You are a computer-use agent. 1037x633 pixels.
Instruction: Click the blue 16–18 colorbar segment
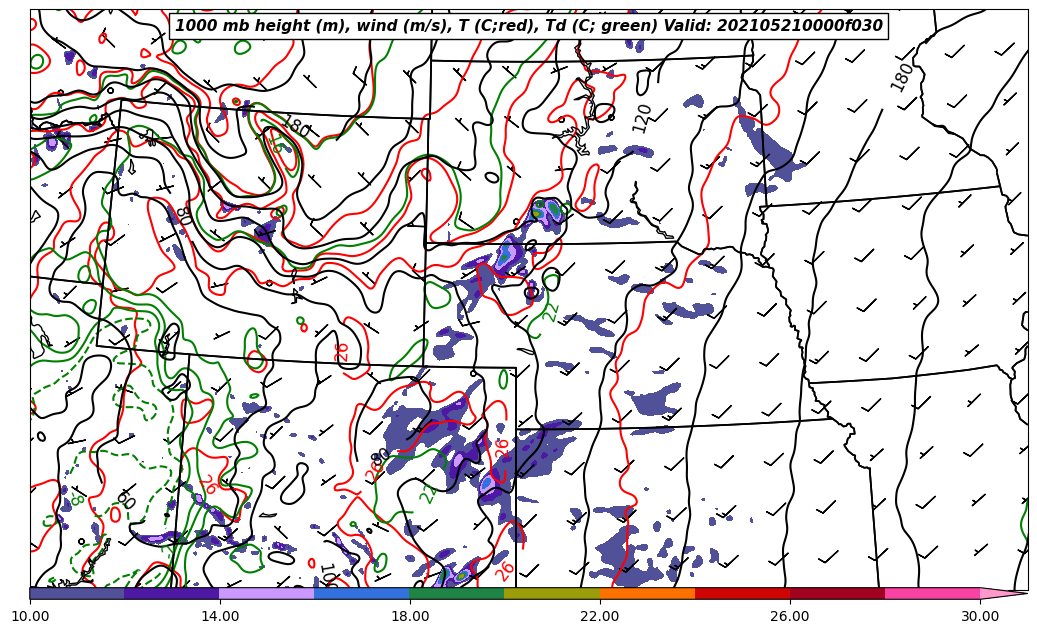pos(362,593)
